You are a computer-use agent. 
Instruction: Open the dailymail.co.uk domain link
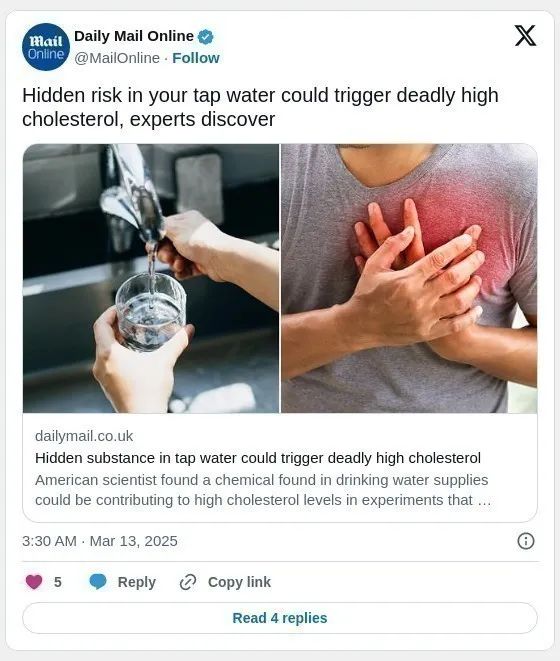pos(84,436)
